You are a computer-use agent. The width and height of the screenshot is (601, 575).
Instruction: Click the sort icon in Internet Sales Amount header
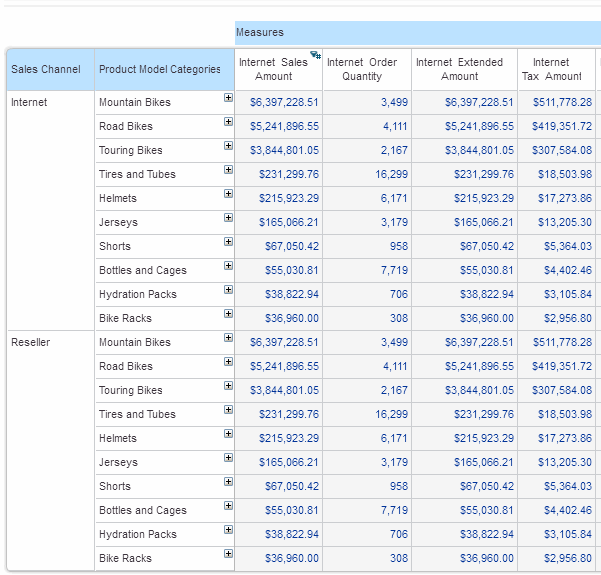pyautogui.click(x=315, y=56)
